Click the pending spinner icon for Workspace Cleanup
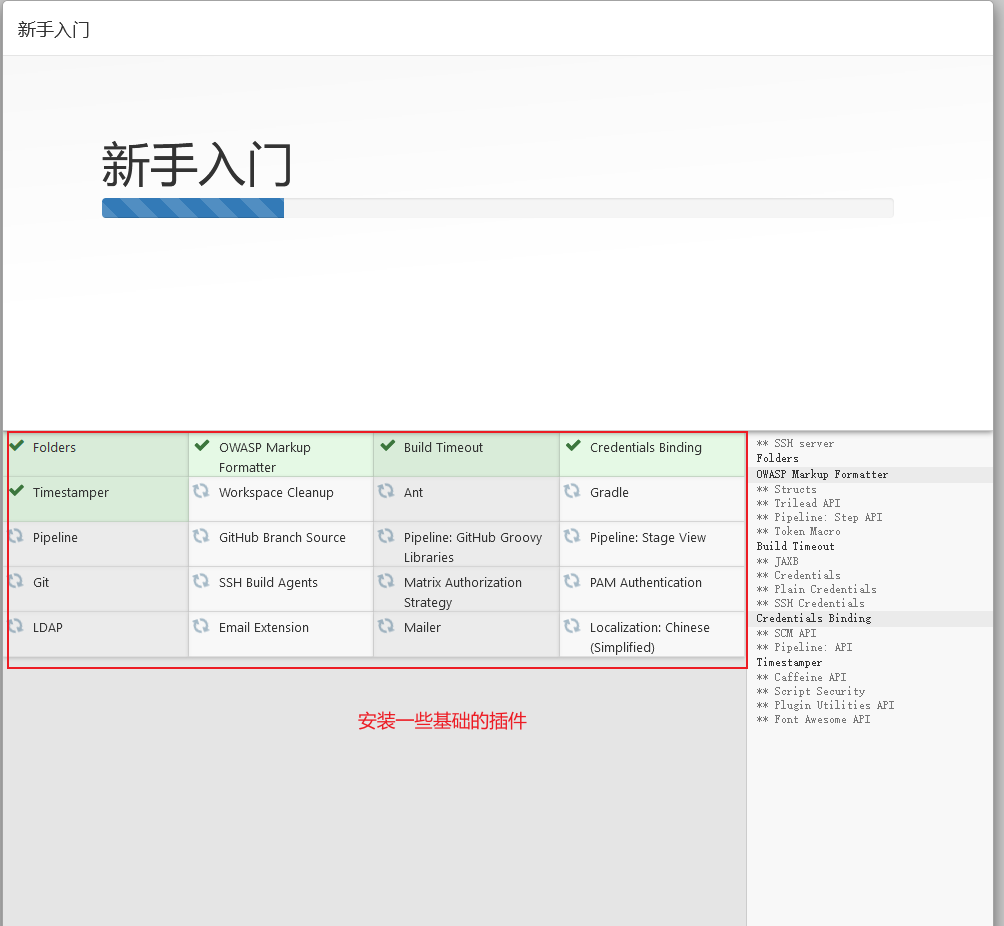1004x926 pixels. 201,491
